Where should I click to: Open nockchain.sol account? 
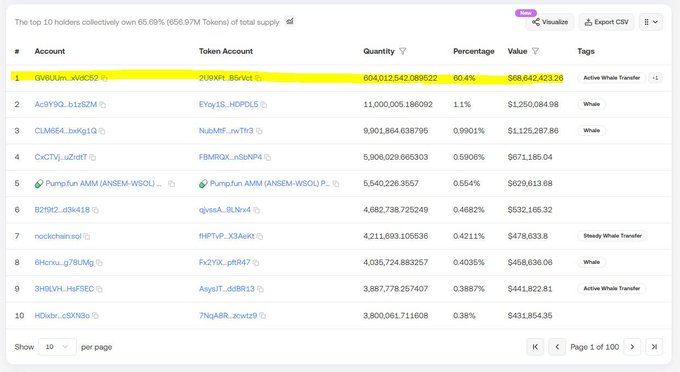[58, 236]
